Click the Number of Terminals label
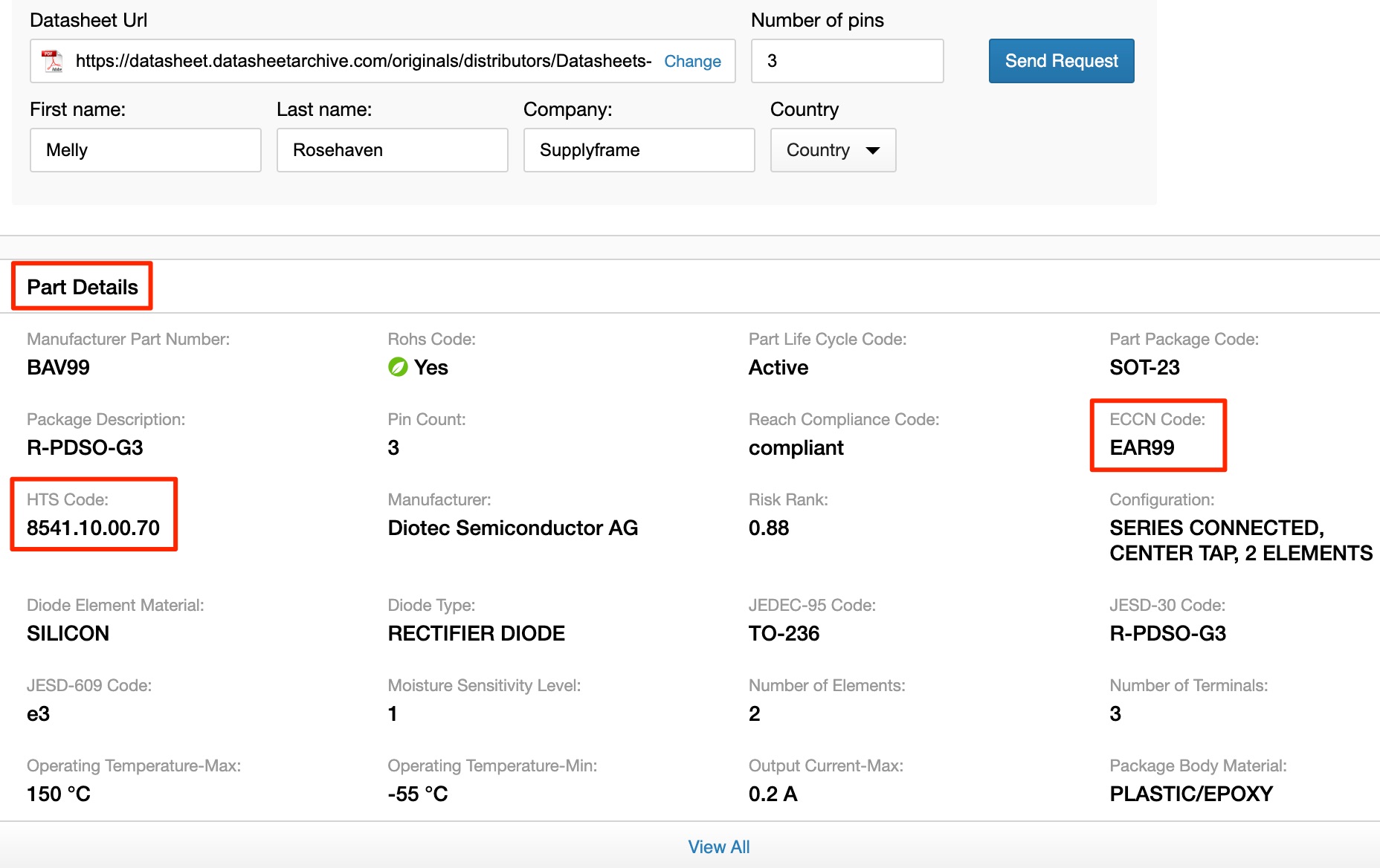This screenshot has width=1380, height=868. (x=1188, y=685)
